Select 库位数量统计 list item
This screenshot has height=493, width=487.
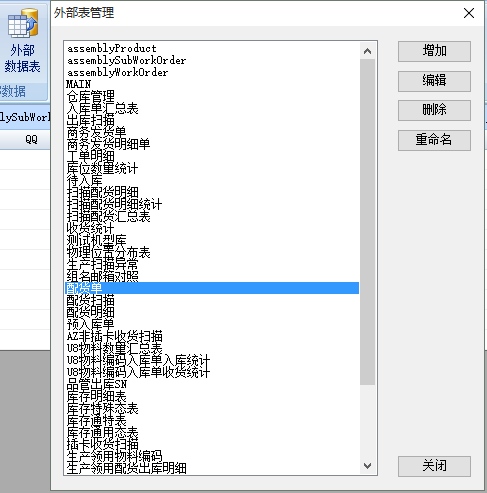[102, 168]
